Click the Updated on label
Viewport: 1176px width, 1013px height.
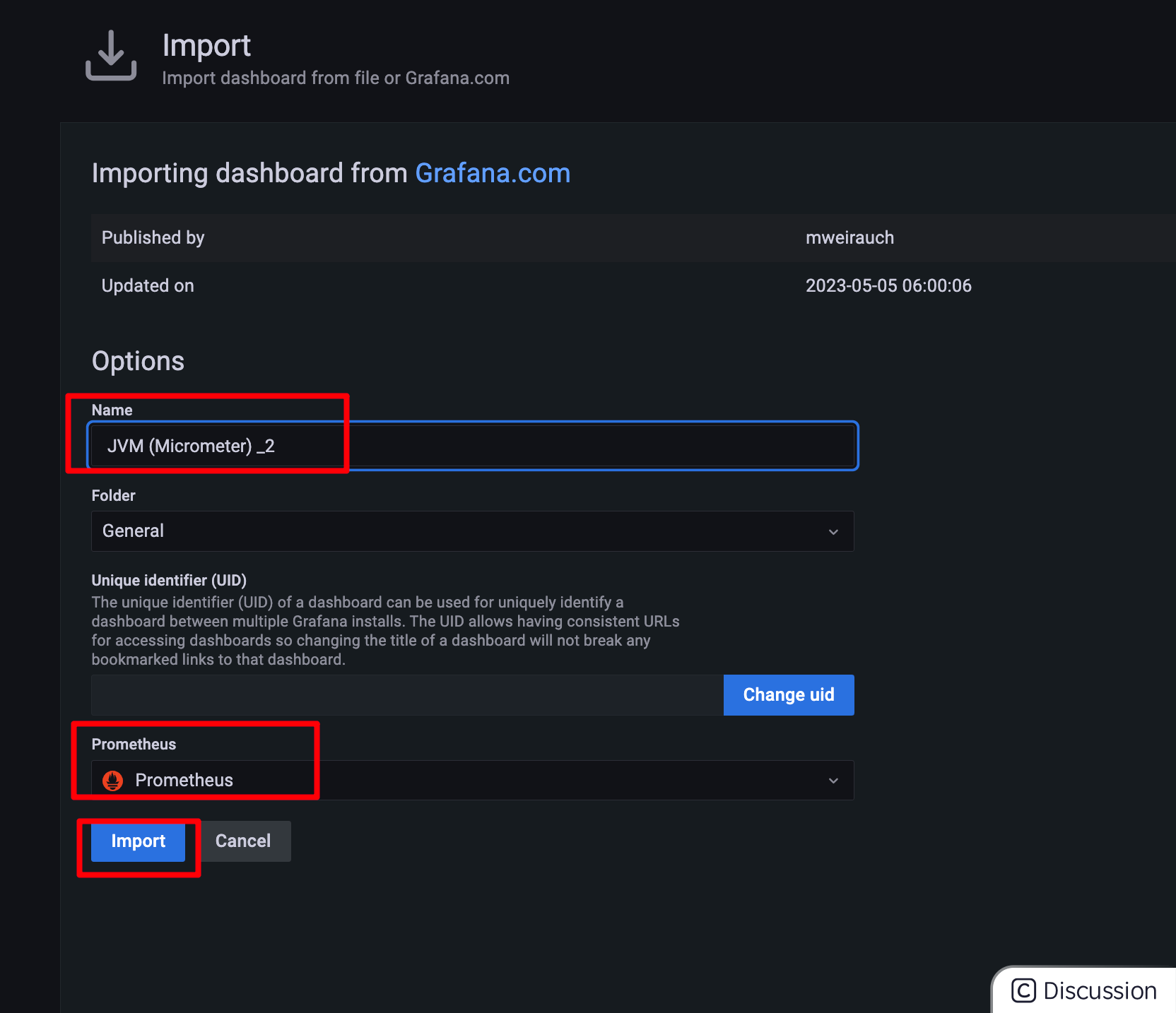click(148, 286)
